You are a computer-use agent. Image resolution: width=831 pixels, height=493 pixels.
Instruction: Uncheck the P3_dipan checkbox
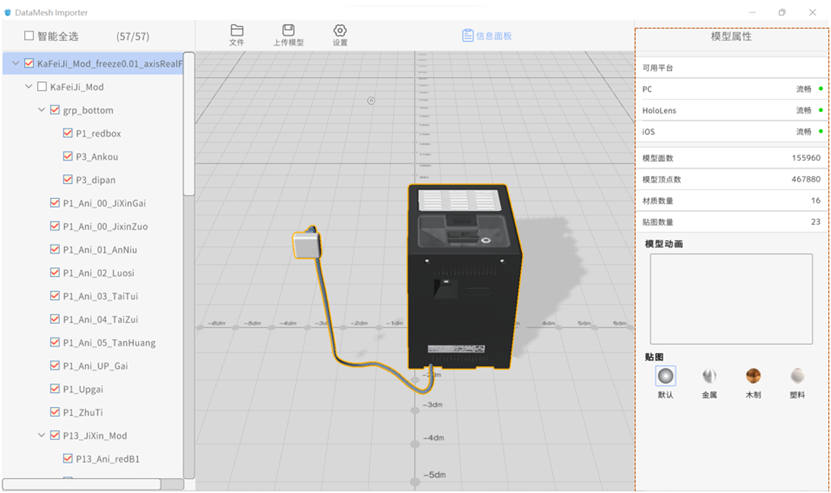67,180
